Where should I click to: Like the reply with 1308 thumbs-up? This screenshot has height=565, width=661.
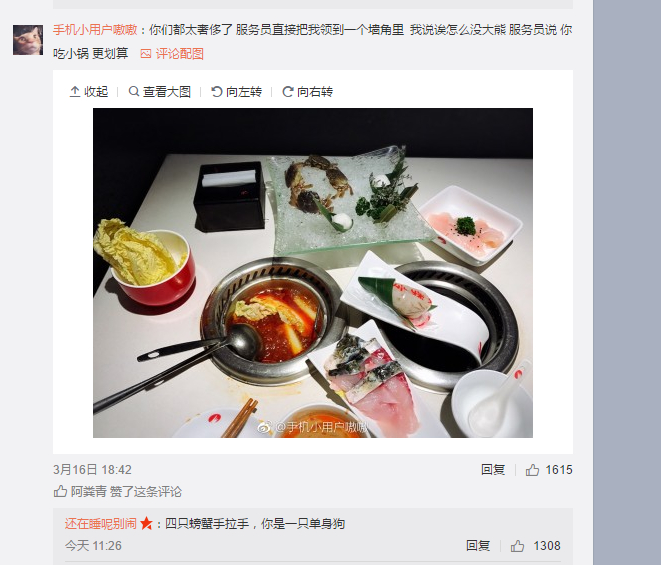point(518,546)
